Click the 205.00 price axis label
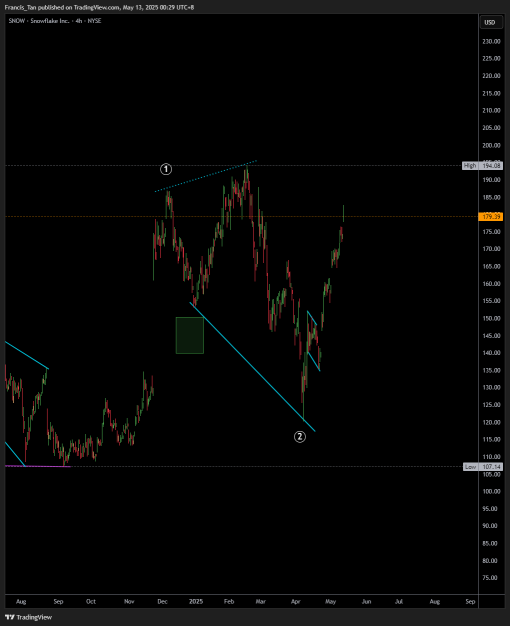 coord(492,128)
